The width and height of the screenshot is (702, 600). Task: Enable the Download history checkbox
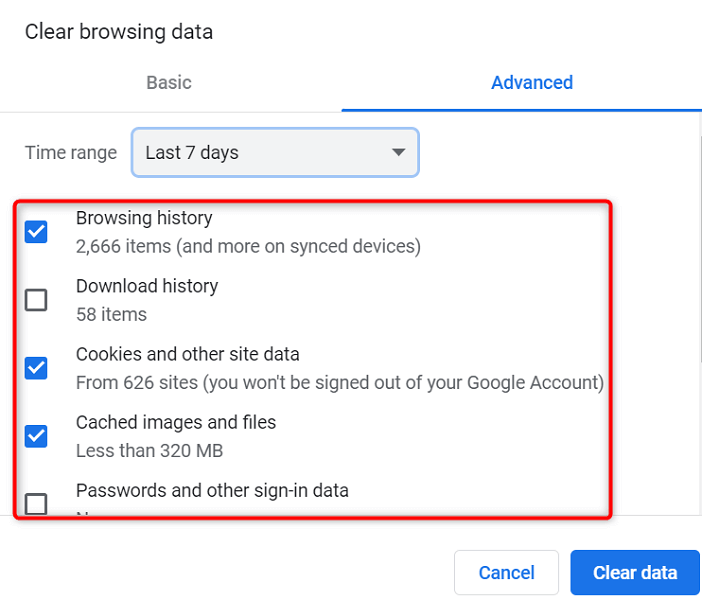click(x=36, y=300)
